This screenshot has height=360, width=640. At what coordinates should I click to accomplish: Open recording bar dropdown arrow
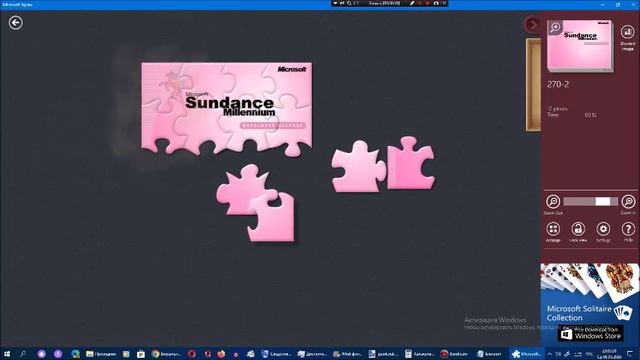click(335, 3)
